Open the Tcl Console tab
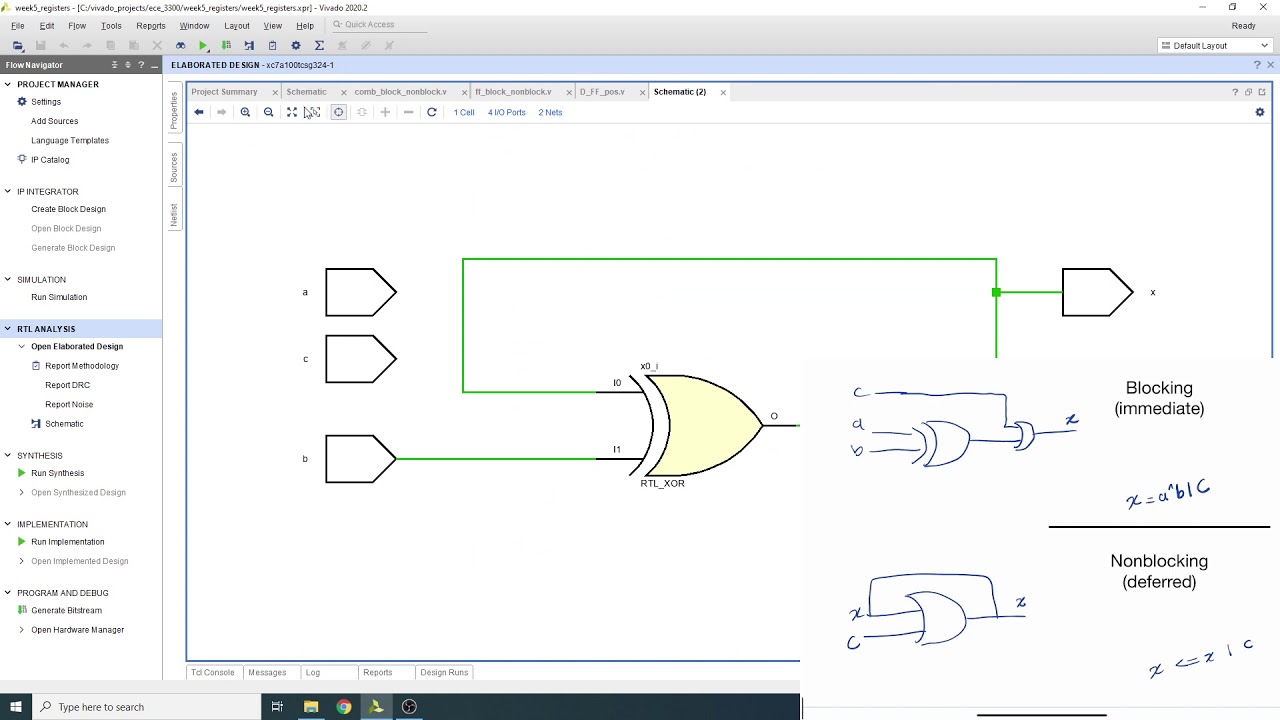 point(212,673)
